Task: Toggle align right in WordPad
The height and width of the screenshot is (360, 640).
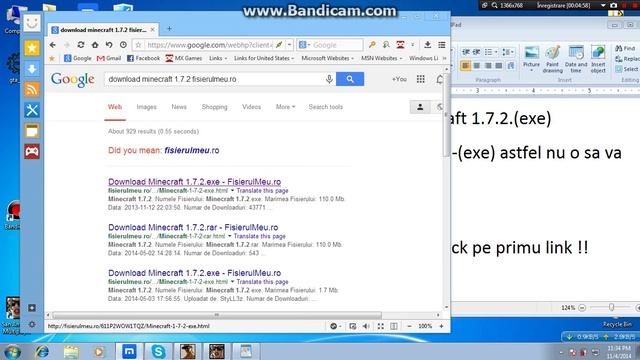Action: click(x=488, y=66)
